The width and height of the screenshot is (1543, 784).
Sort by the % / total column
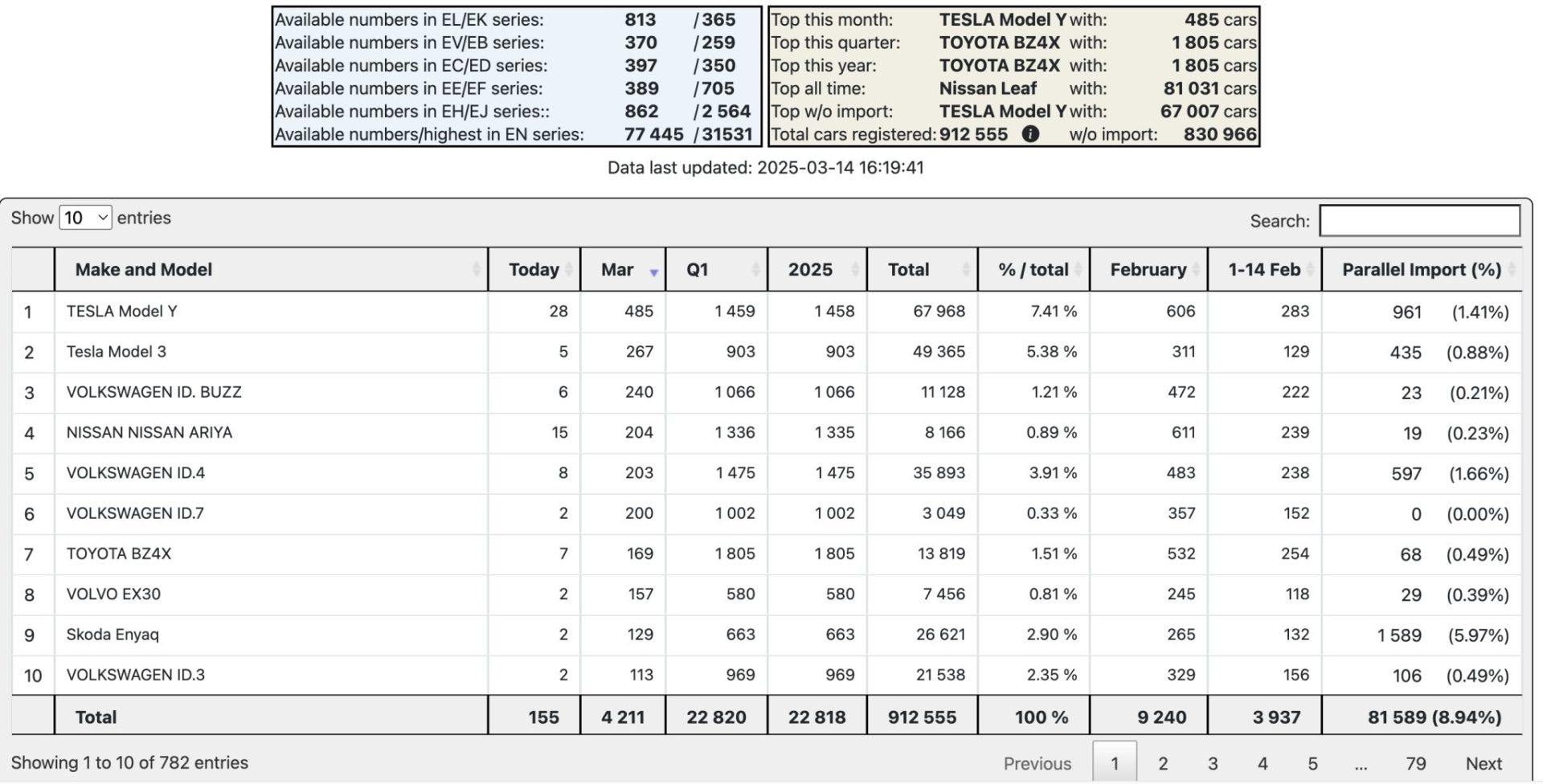(1033, 270)
